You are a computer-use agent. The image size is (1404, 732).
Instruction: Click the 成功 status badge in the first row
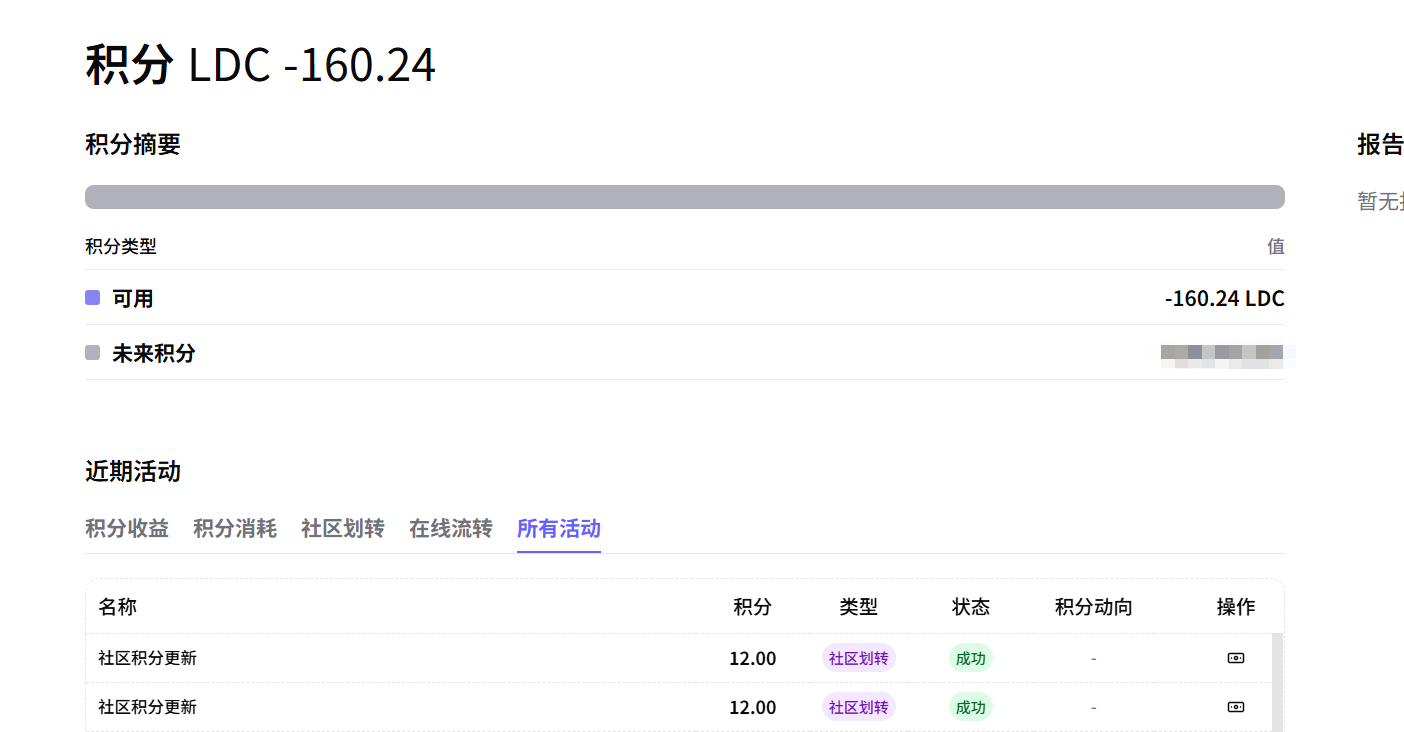pyautogui.click(x=971, y=658)
